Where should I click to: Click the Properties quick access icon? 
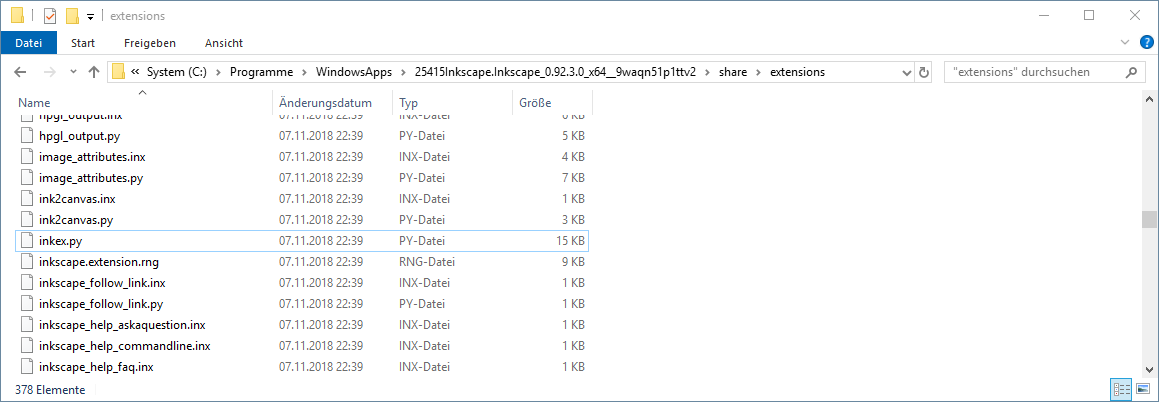tap(50, 16)
